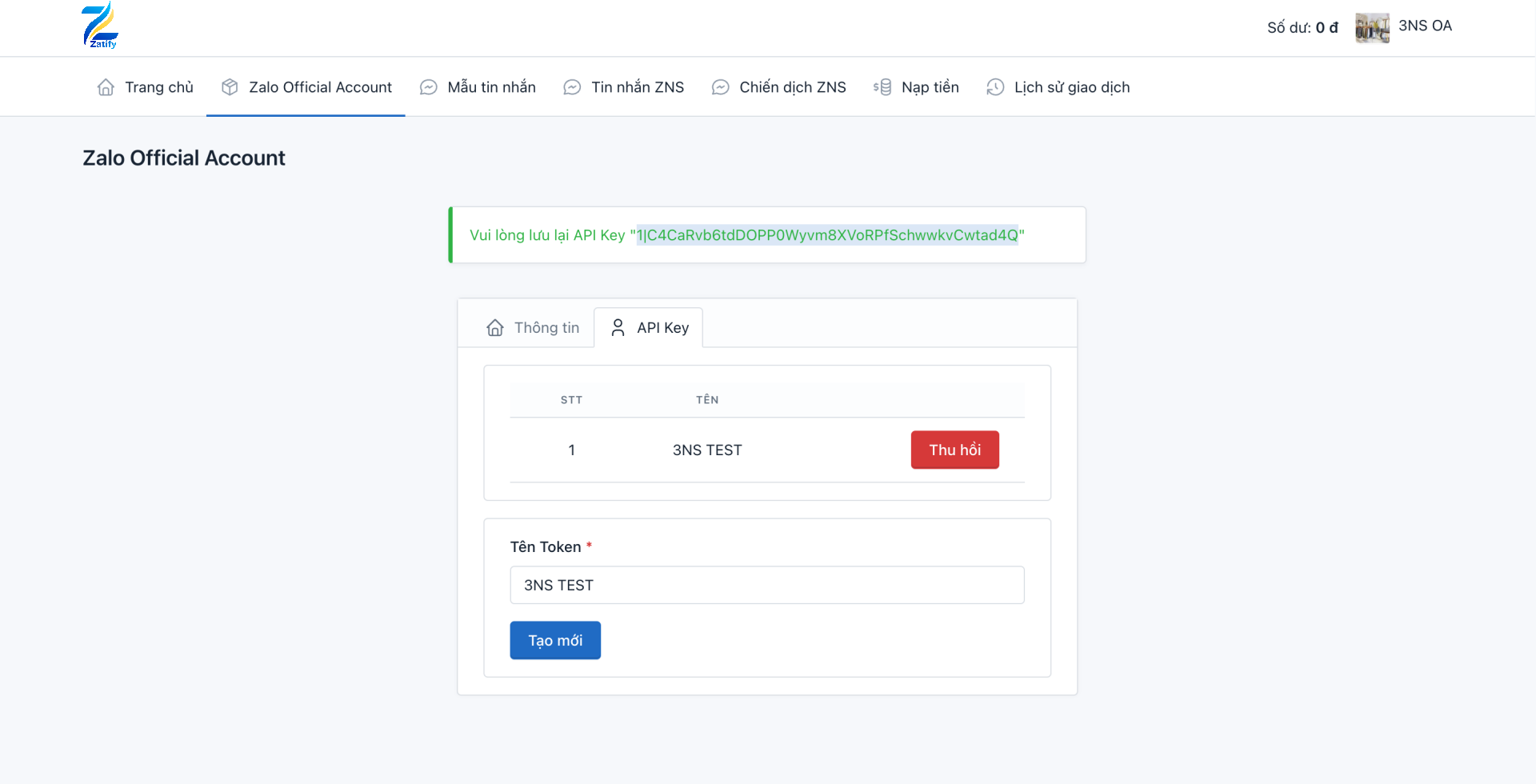Image resolution: width=1536 pixels, height=784 pixels.
Task: Click the TÊN column header
Action: tap(707, 400)
